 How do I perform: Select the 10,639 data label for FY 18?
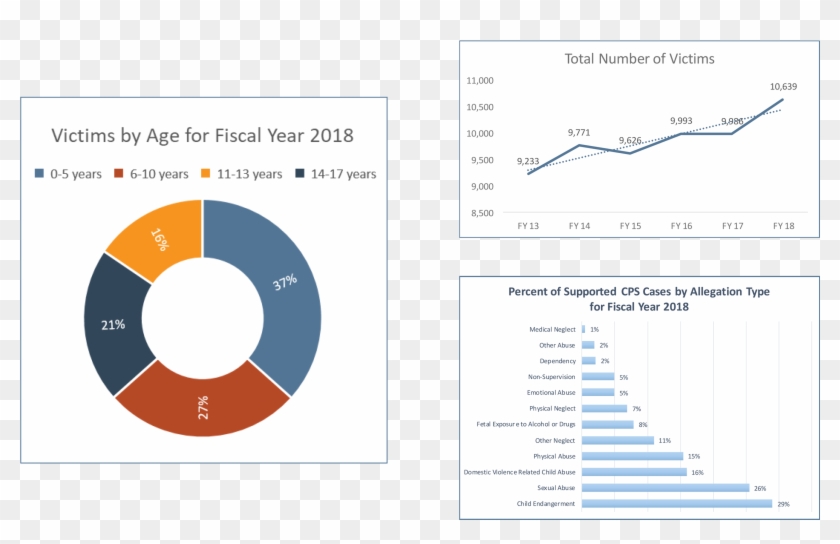tap(783, 87)
